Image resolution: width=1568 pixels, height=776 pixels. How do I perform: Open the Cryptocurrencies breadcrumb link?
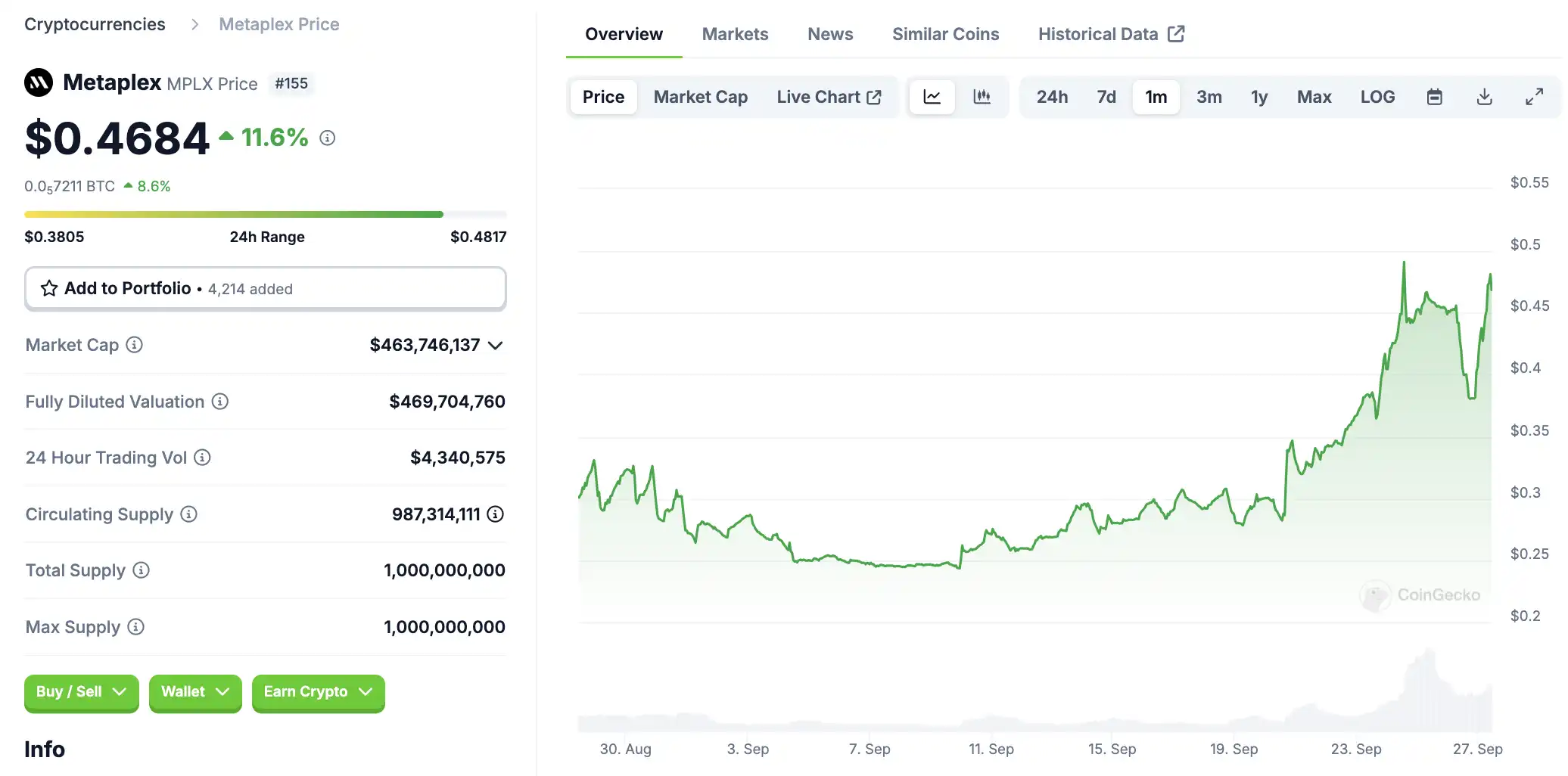tap(95, 24)
